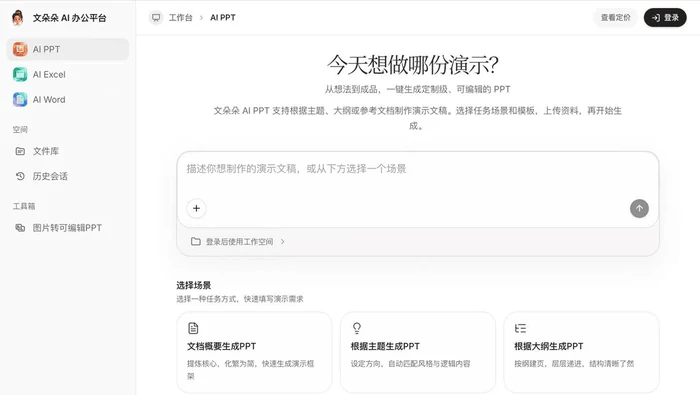Click AI PPT breadcrumb label
The width and height of the screenshot is (700, 395).
[223, 17]
